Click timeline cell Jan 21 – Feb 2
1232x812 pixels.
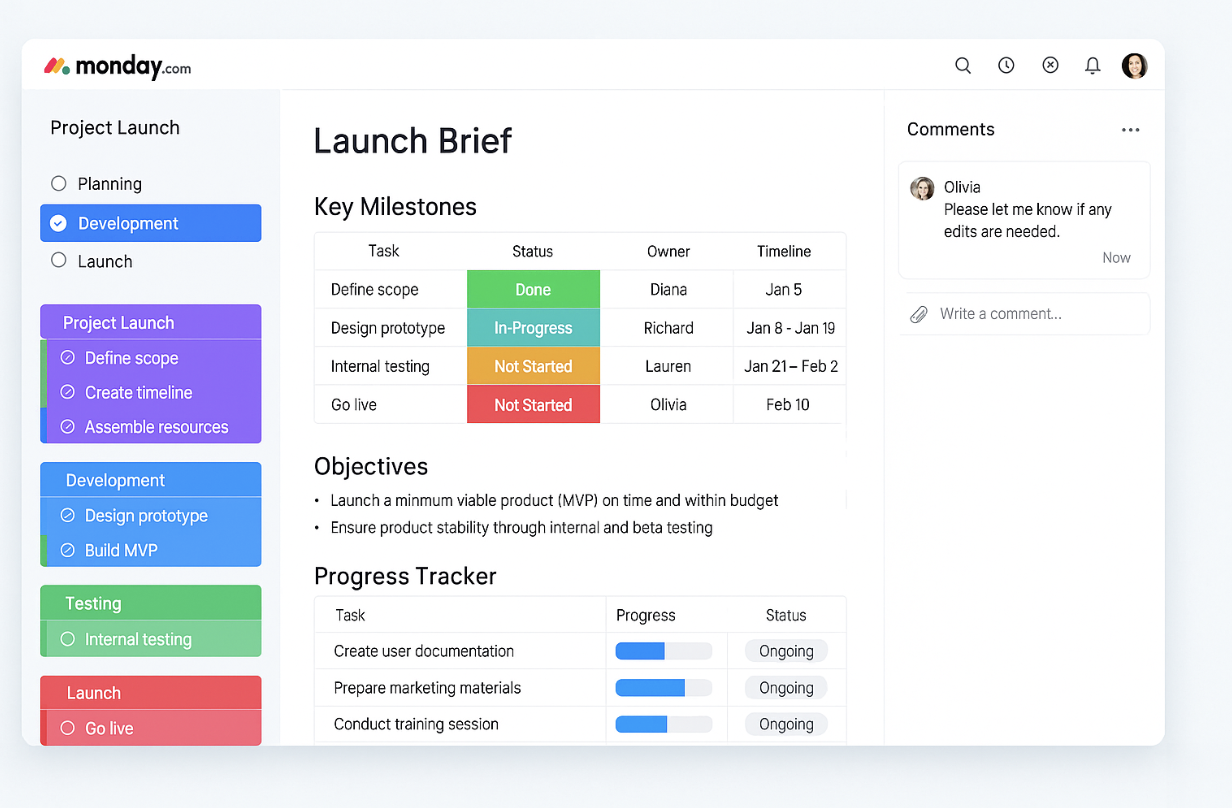tap(791, 366)
